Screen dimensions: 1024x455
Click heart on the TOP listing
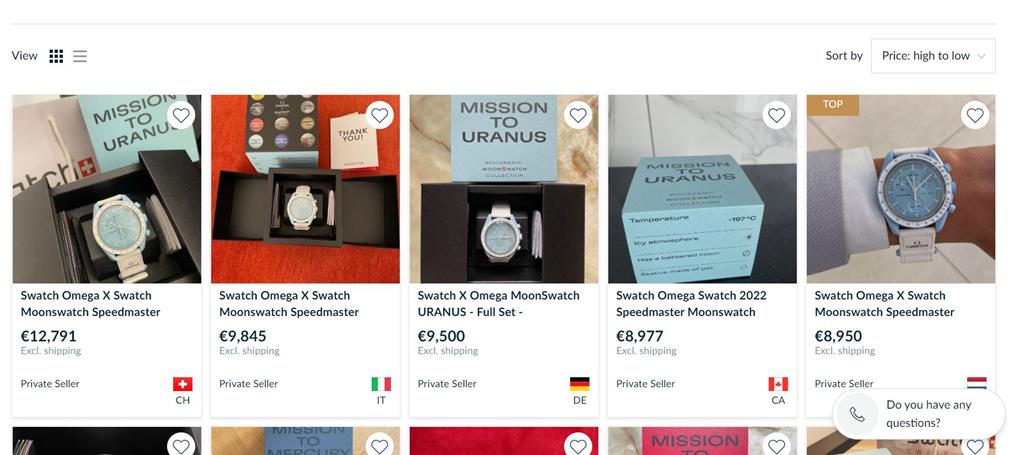(x=975, y=115)
